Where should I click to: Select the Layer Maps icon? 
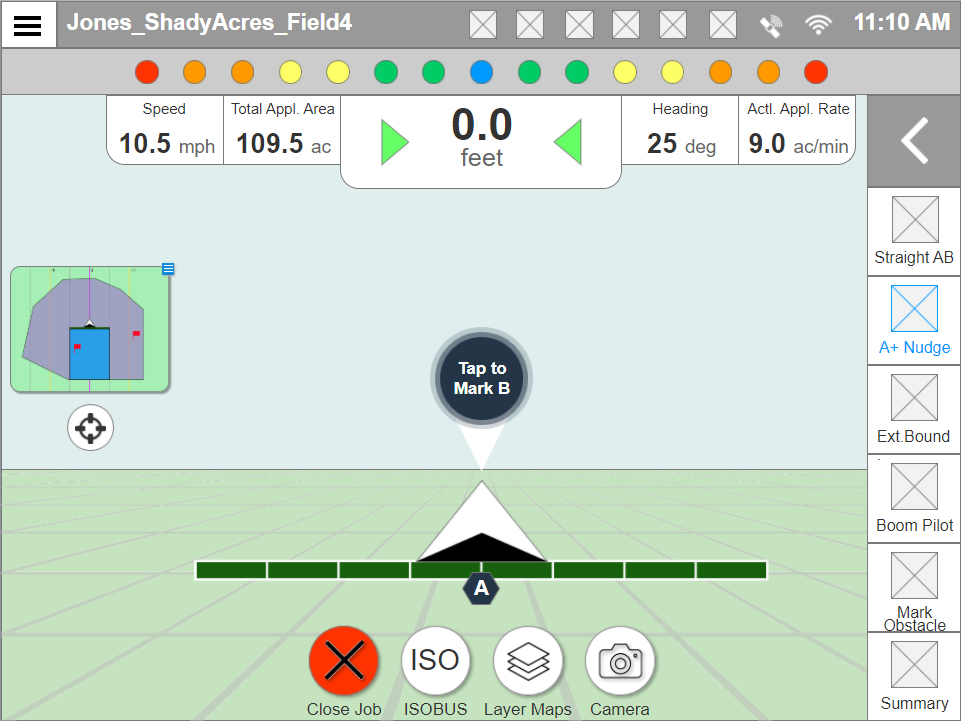[x=528, y=660]
